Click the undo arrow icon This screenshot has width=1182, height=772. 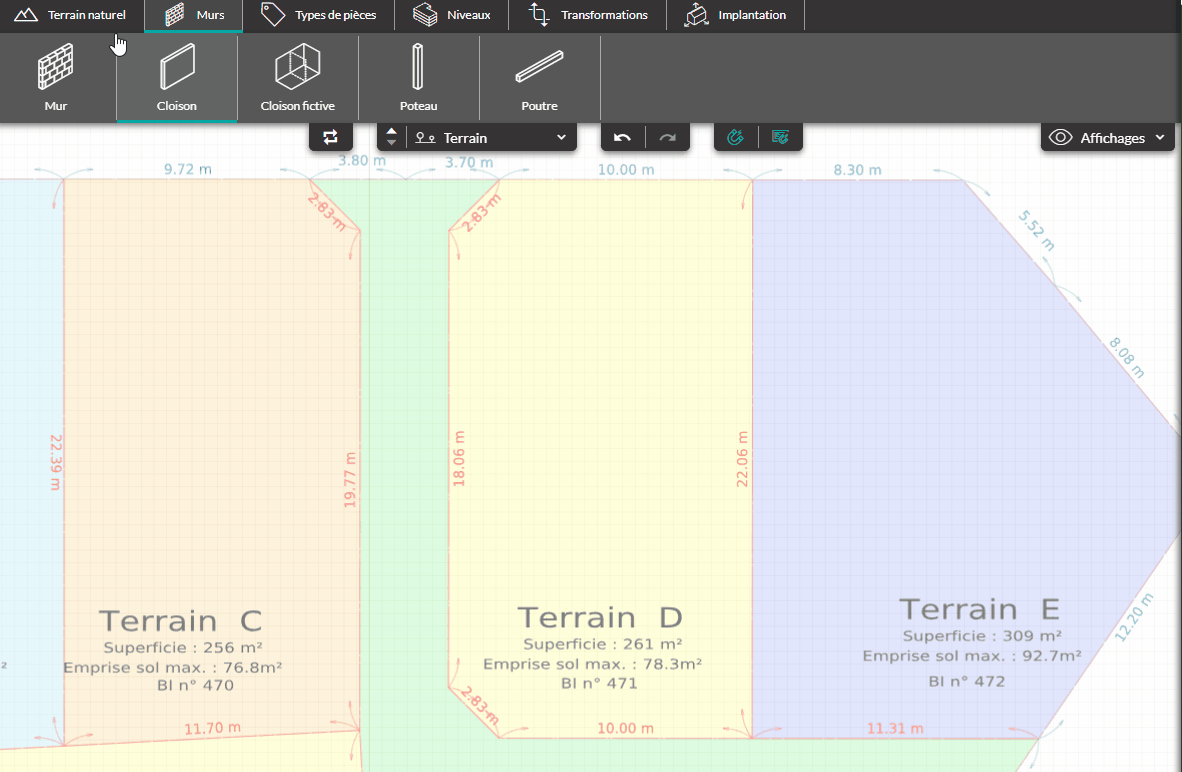point(622,138)
